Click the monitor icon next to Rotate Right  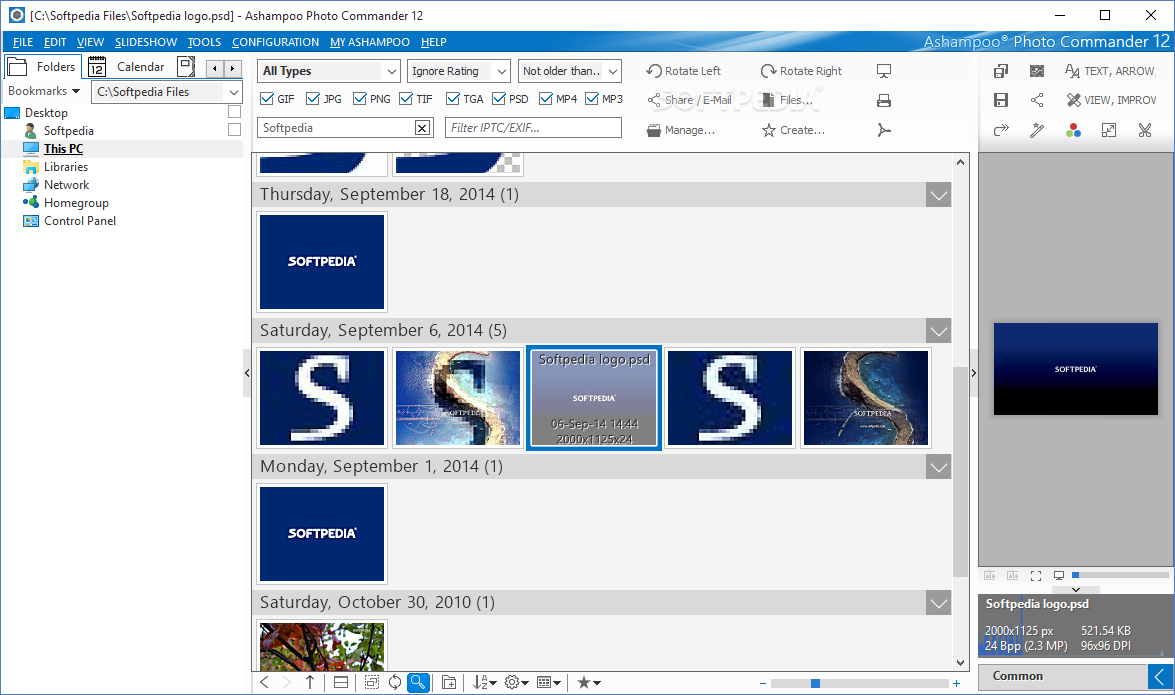coord(884,71)
